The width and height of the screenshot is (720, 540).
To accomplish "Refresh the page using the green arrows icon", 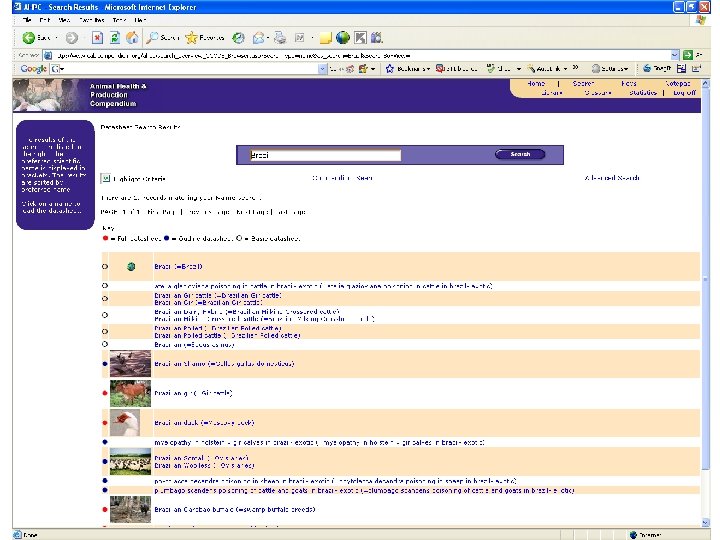I will 115,38.
